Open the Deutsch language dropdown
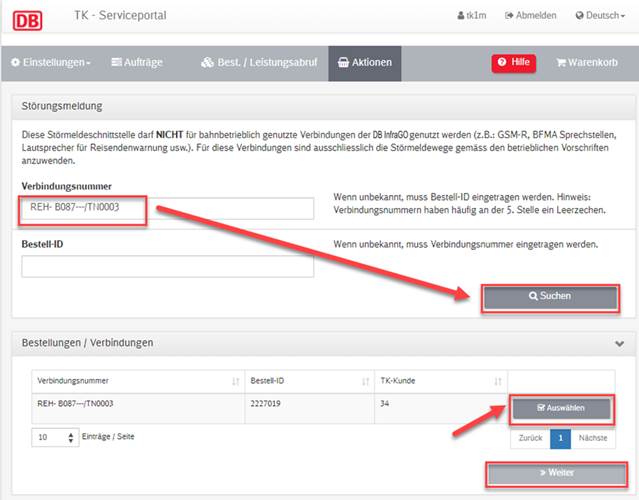Image resolution: width=639 pixels, height=500 pixels. point(600,15)
